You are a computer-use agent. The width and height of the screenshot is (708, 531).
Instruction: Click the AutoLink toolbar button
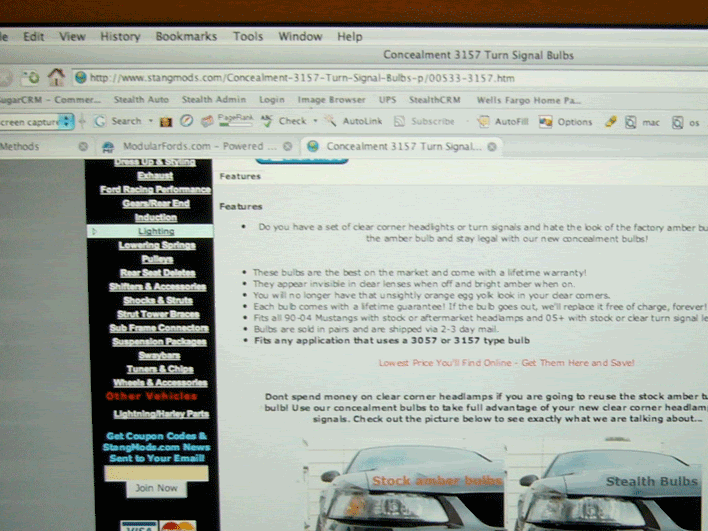pos(354,121)
